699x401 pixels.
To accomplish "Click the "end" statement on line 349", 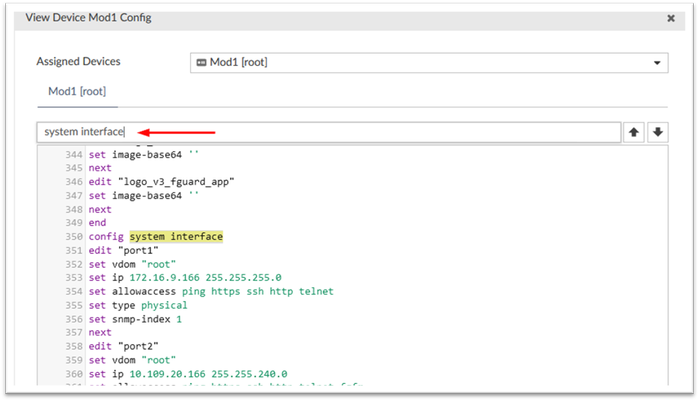I will [98, 222].
